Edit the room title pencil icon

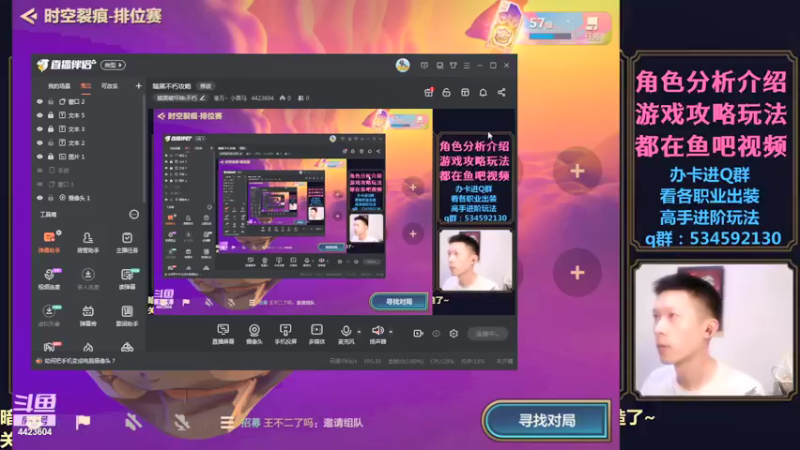tap(203, 97)
